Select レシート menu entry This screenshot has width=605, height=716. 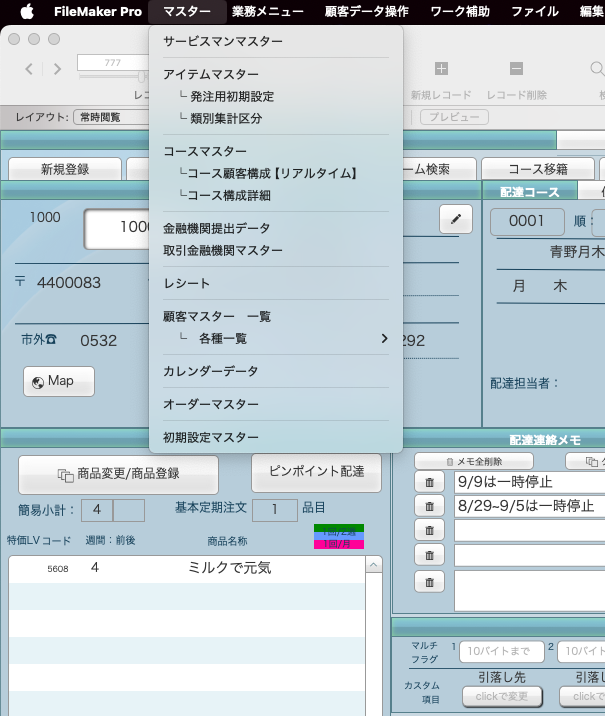pyautogui.click(x=276, y=283)
